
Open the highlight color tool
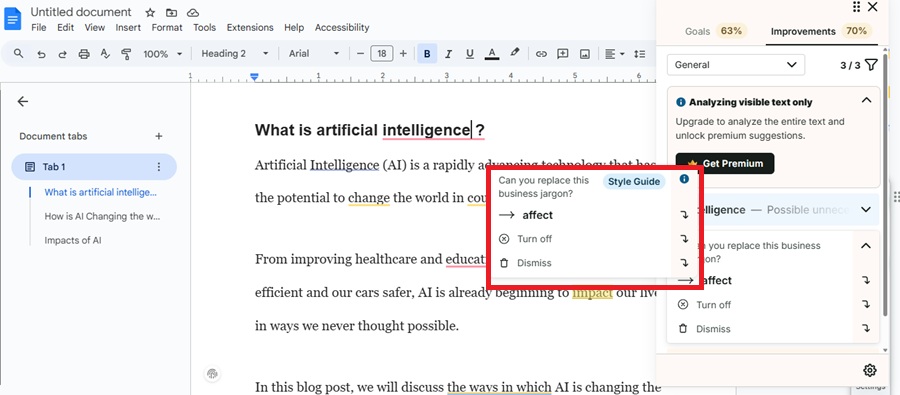click(x=514, y=53)
